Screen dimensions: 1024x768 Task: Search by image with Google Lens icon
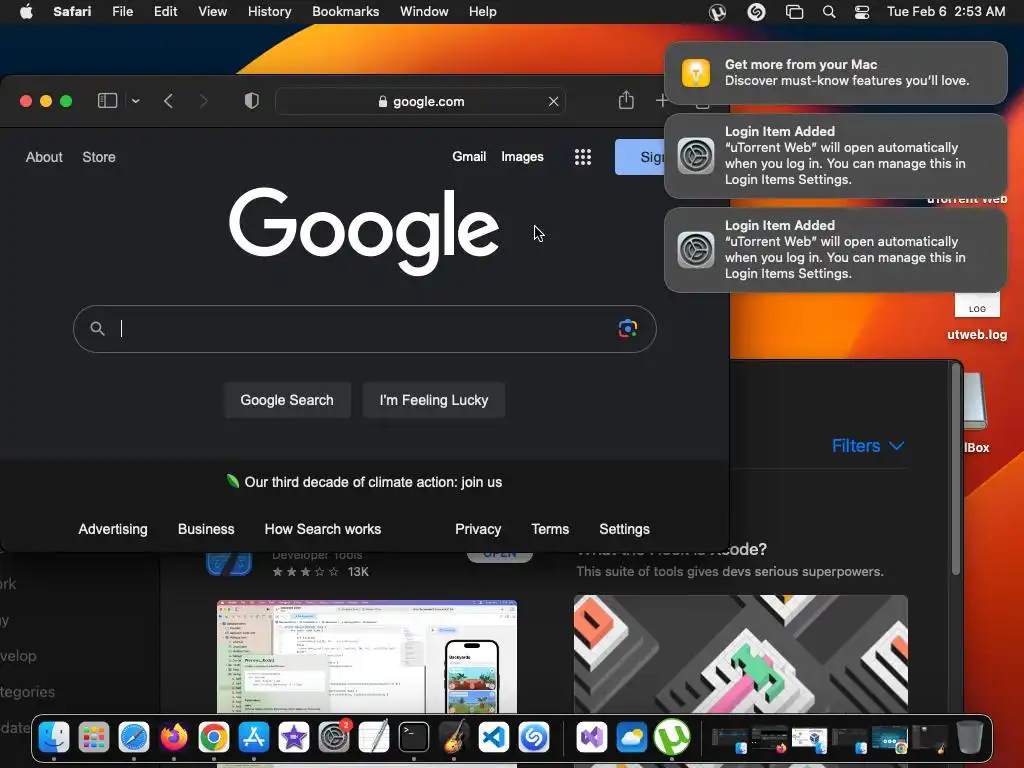pos(628,328)
